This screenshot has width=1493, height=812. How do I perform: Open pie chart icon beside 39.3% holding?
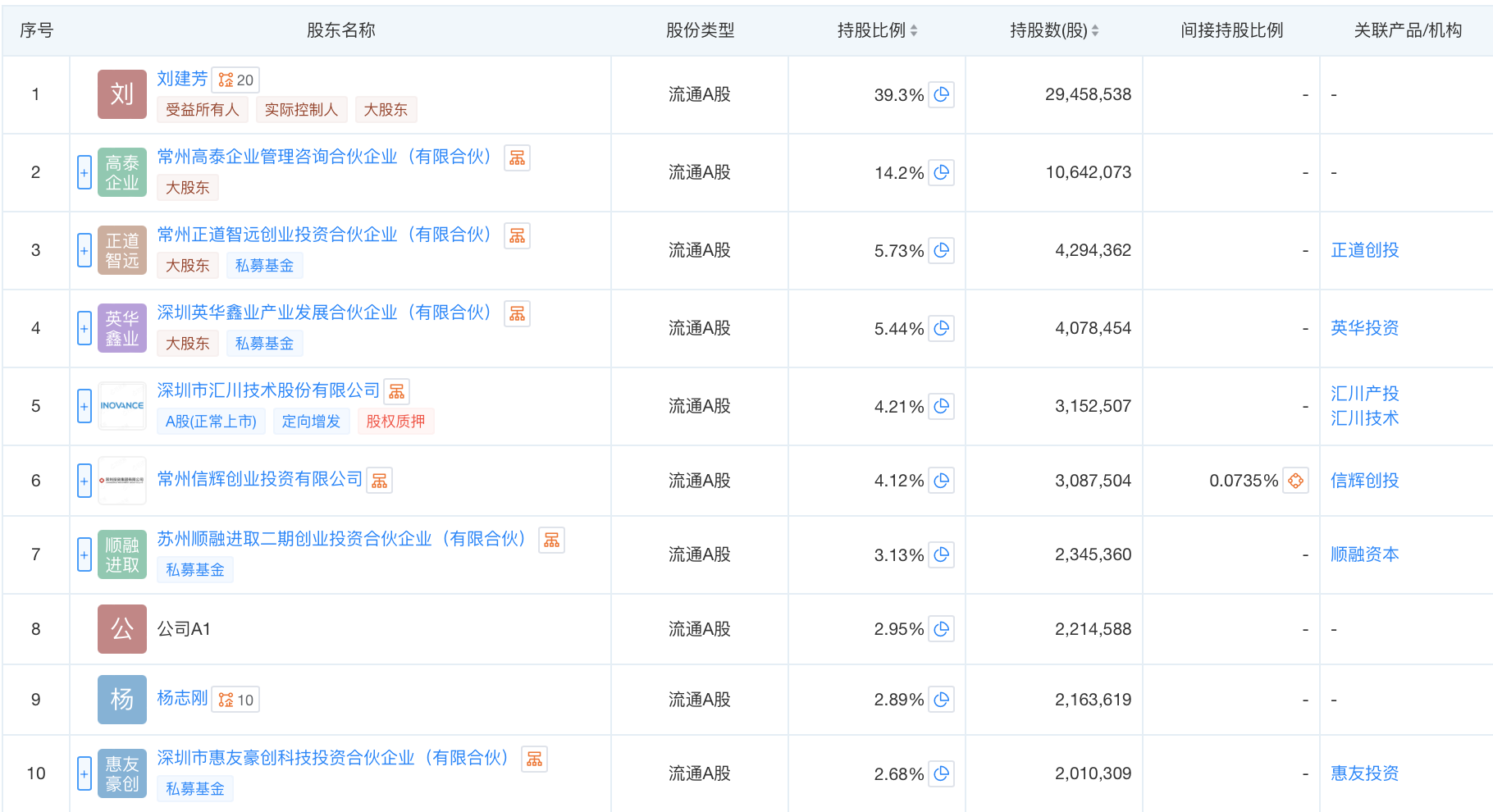(x=942, y=94)
